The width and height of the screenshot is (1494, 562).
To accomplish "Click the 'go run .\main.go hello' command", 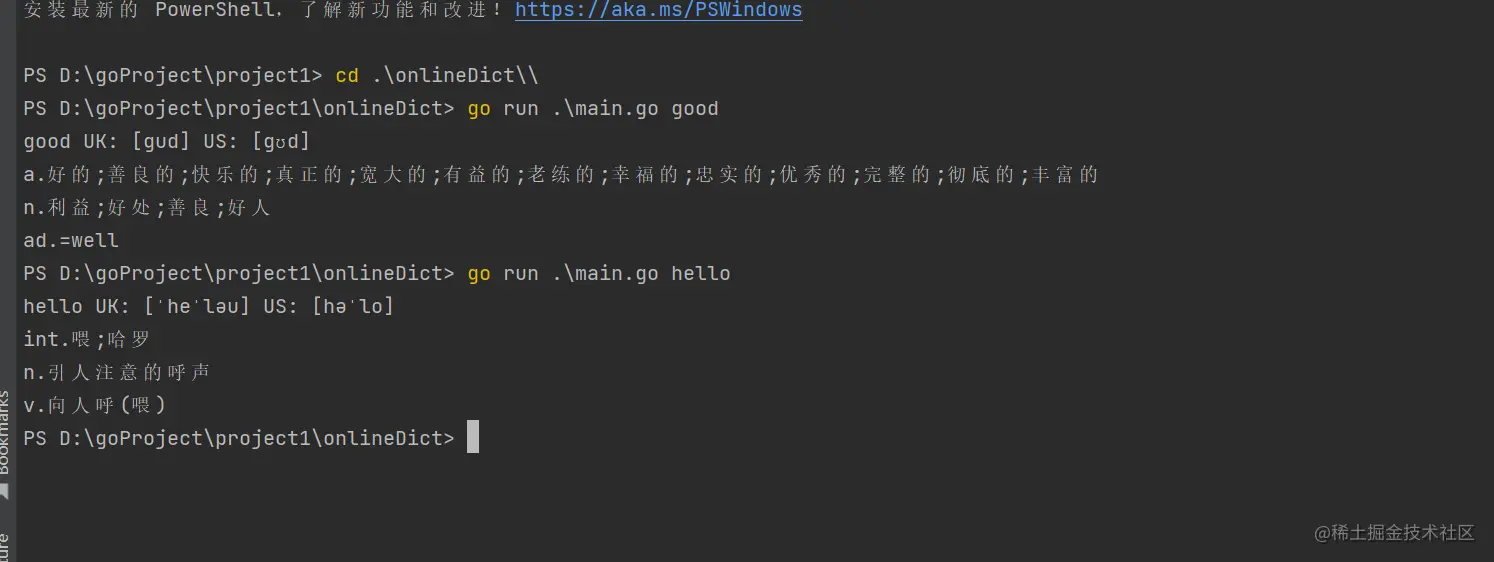I will [598, 274].
